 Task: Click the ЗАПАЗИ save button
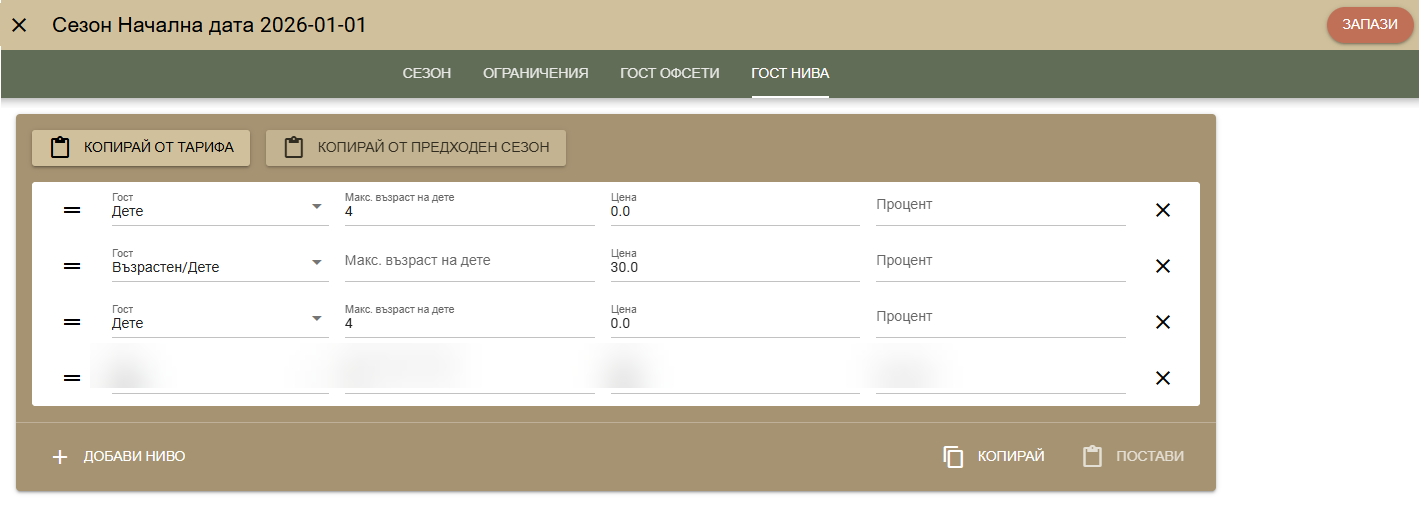click(x=1369, y=25)
